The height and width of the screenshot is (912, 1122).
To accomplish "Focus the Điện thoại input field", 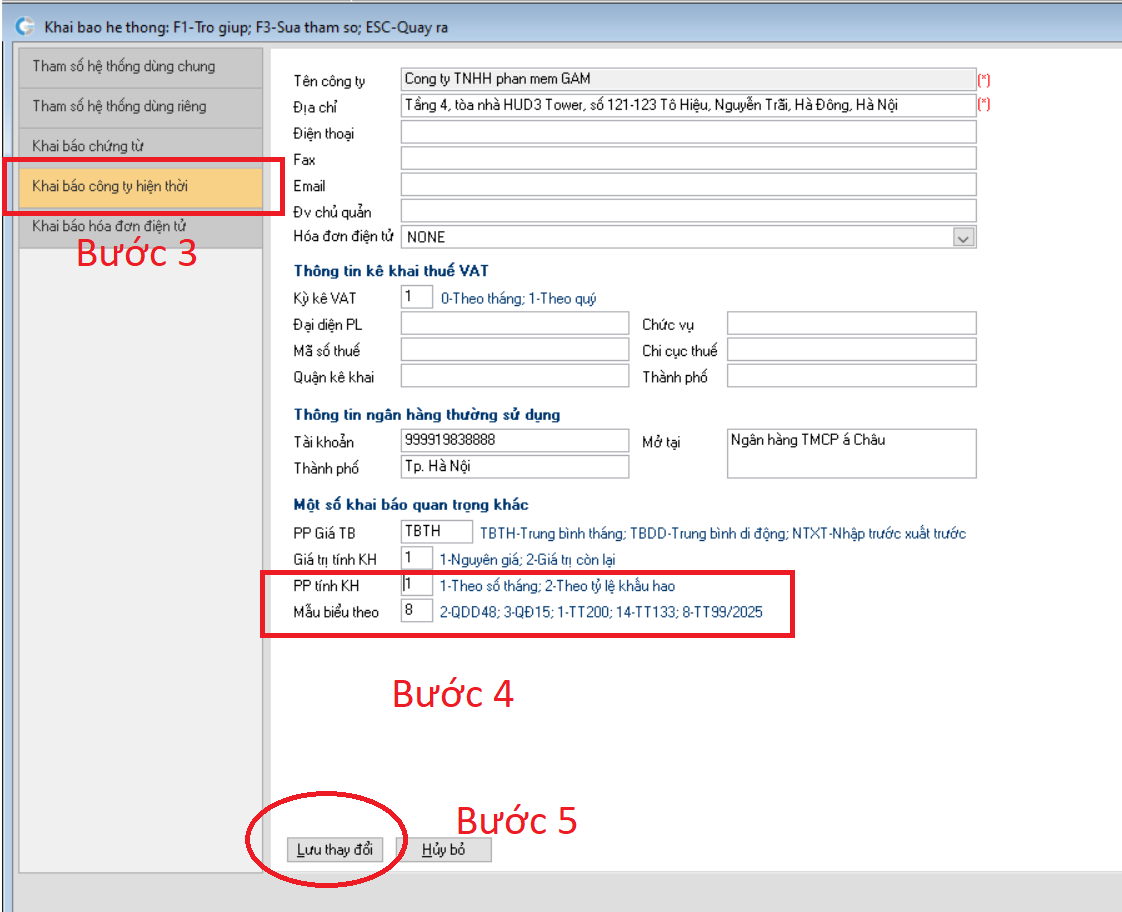I will click(687, 132).
